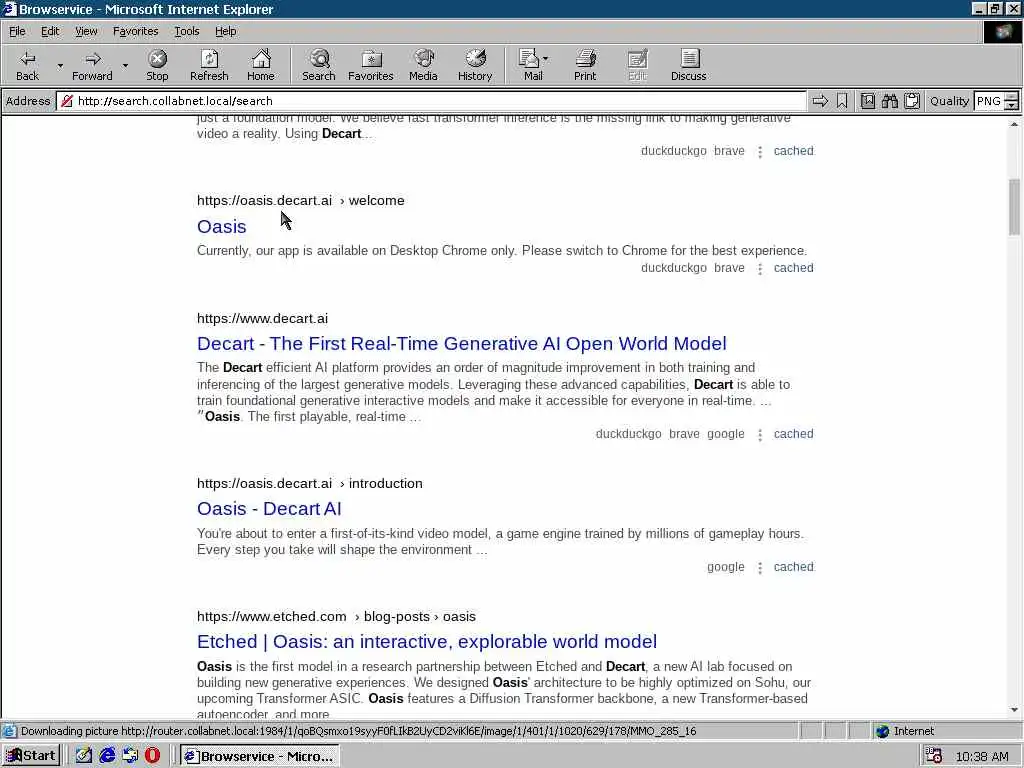The image size is (1024, 768).
Task: Open cached copy of Oasis welcome result
Action: (x=793, y=268)
